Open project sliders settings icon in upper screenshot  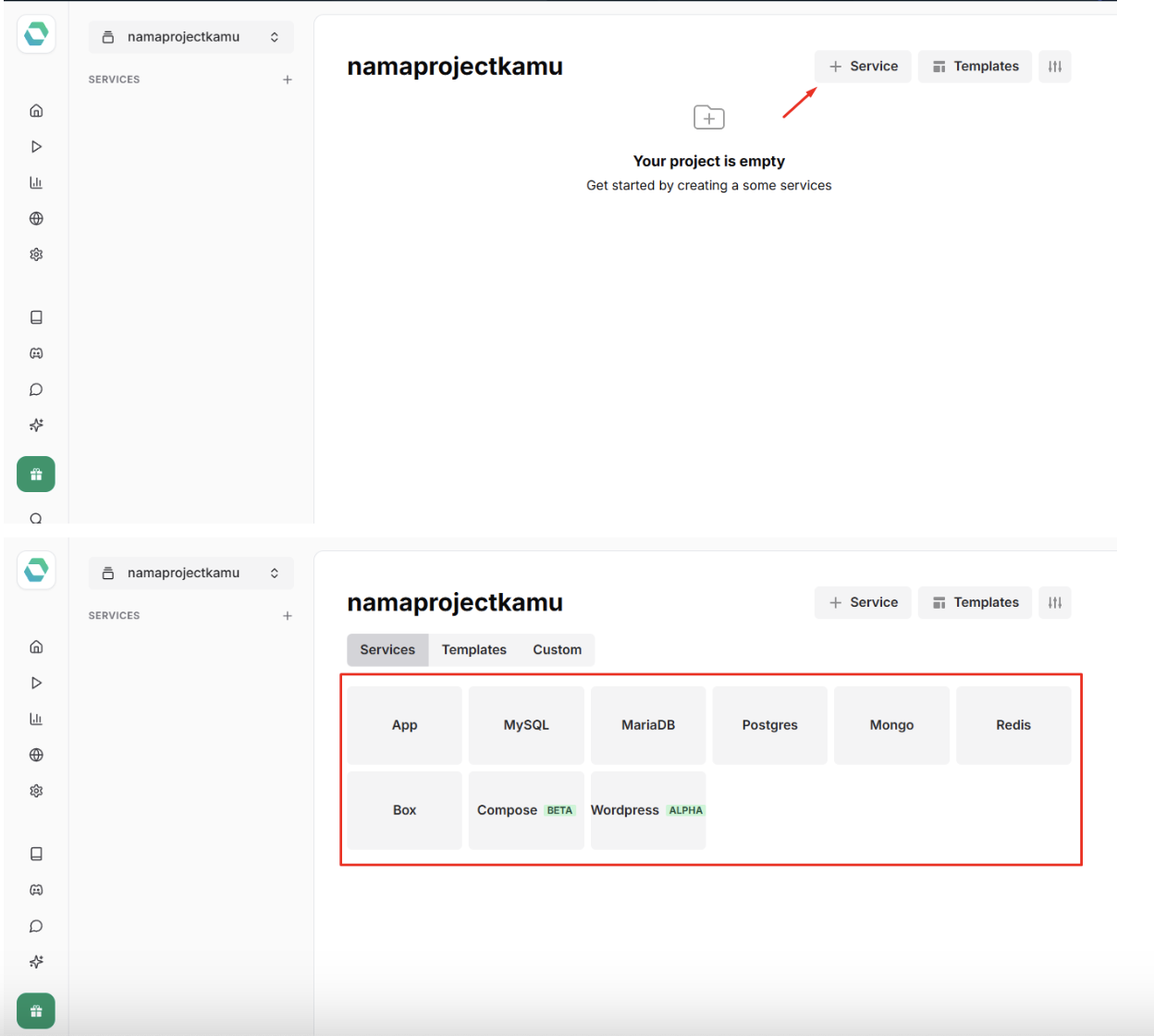pyautogui.click(x=1055, y=67)
